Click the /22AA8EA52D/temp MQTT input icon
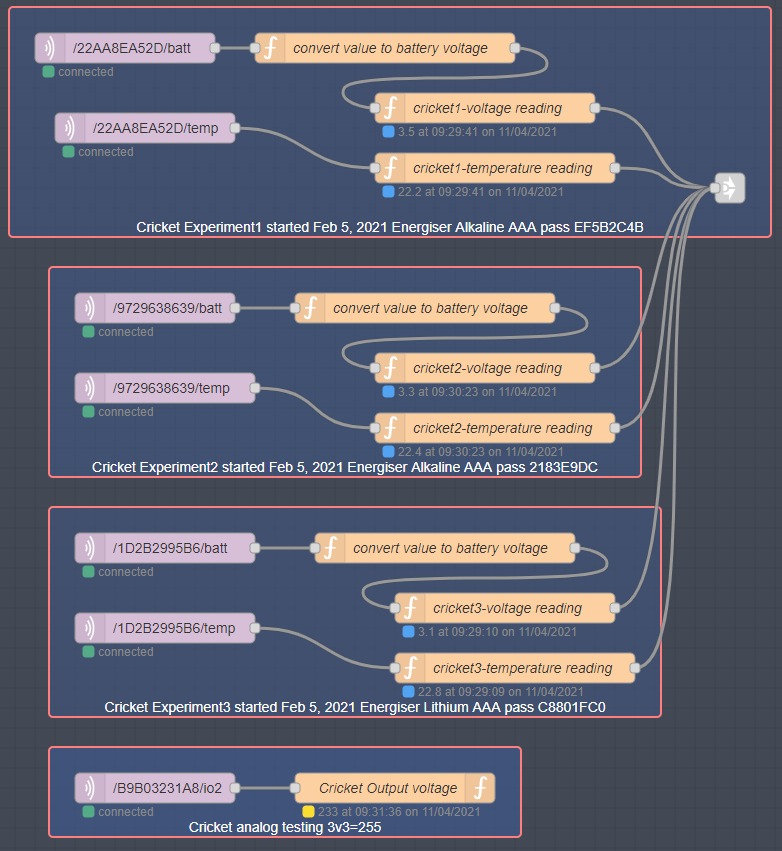Image resolution: width=782 pixels, height=851 pixels. (70, 128)
